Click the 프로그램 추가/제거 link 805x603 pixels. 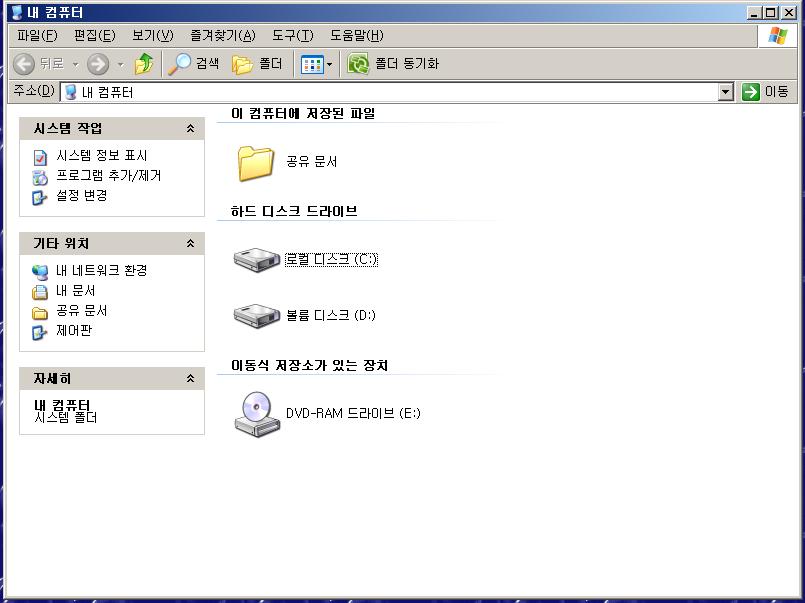coord(108,176)
